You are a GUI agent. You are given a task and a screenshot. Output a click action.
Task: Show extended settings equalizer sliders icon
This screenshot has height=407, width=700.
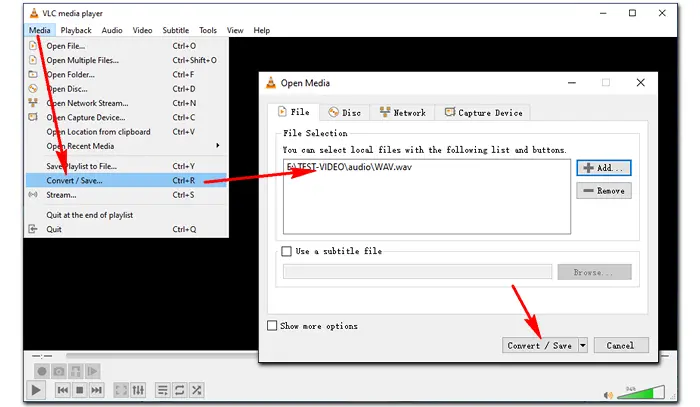(138, 390)
